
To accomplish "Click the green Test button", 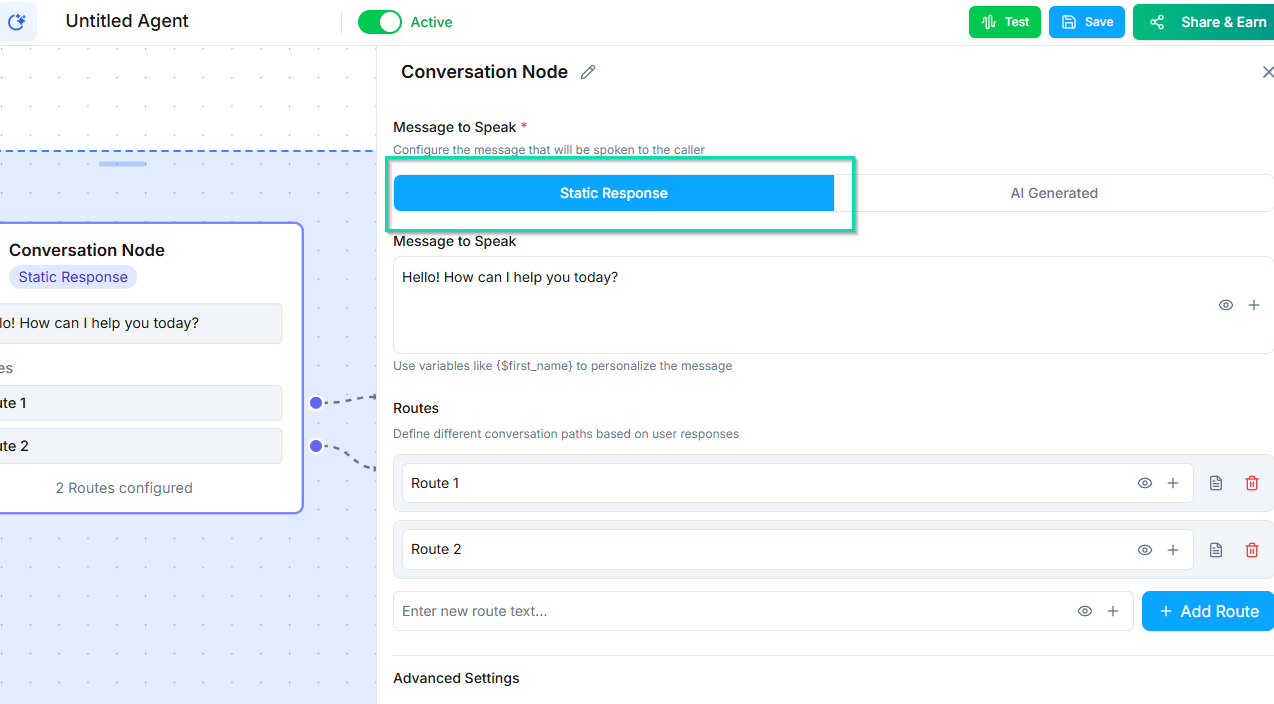I will pyautogui.click(x=1004, y=22).
